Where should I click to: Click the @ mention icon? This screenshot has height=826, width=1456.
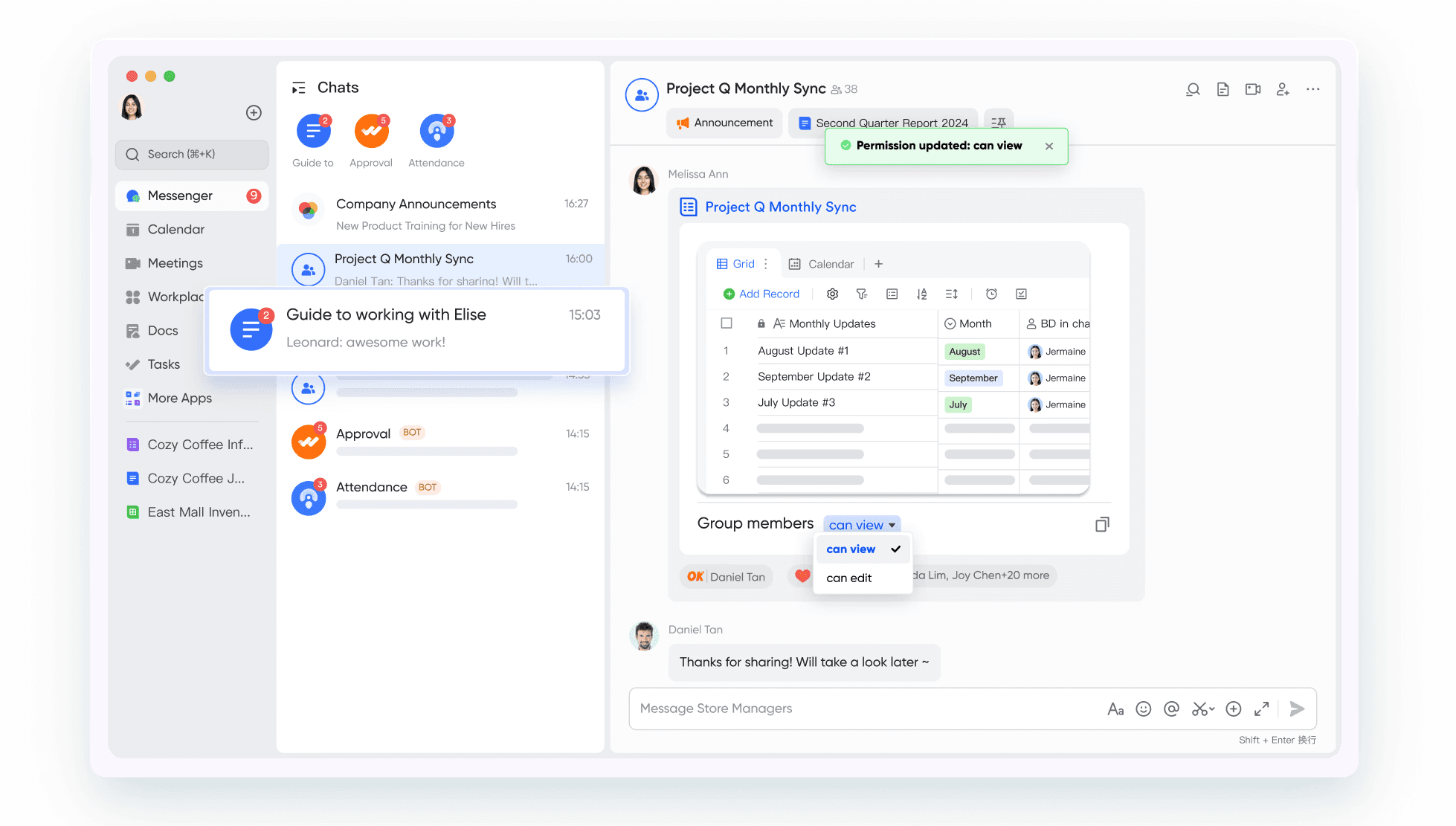1171,709
